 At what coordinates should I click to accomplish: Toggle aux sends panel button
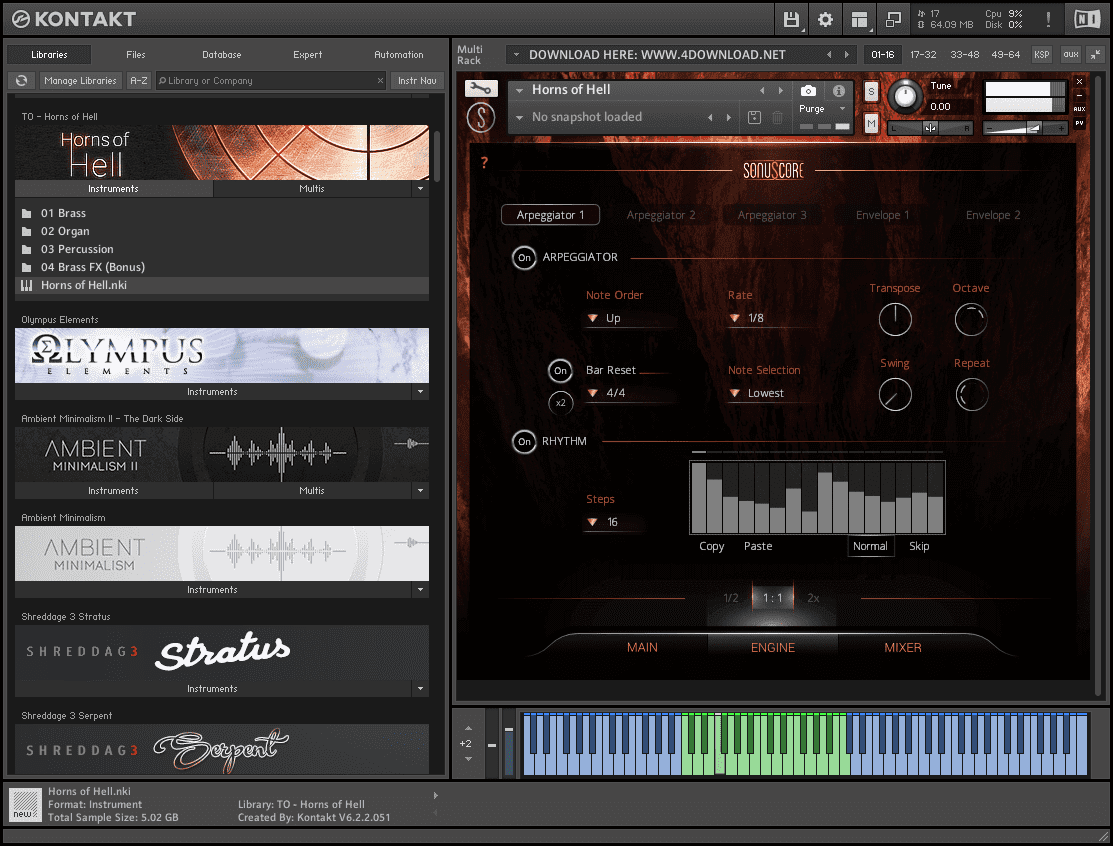pos(1070,55)
